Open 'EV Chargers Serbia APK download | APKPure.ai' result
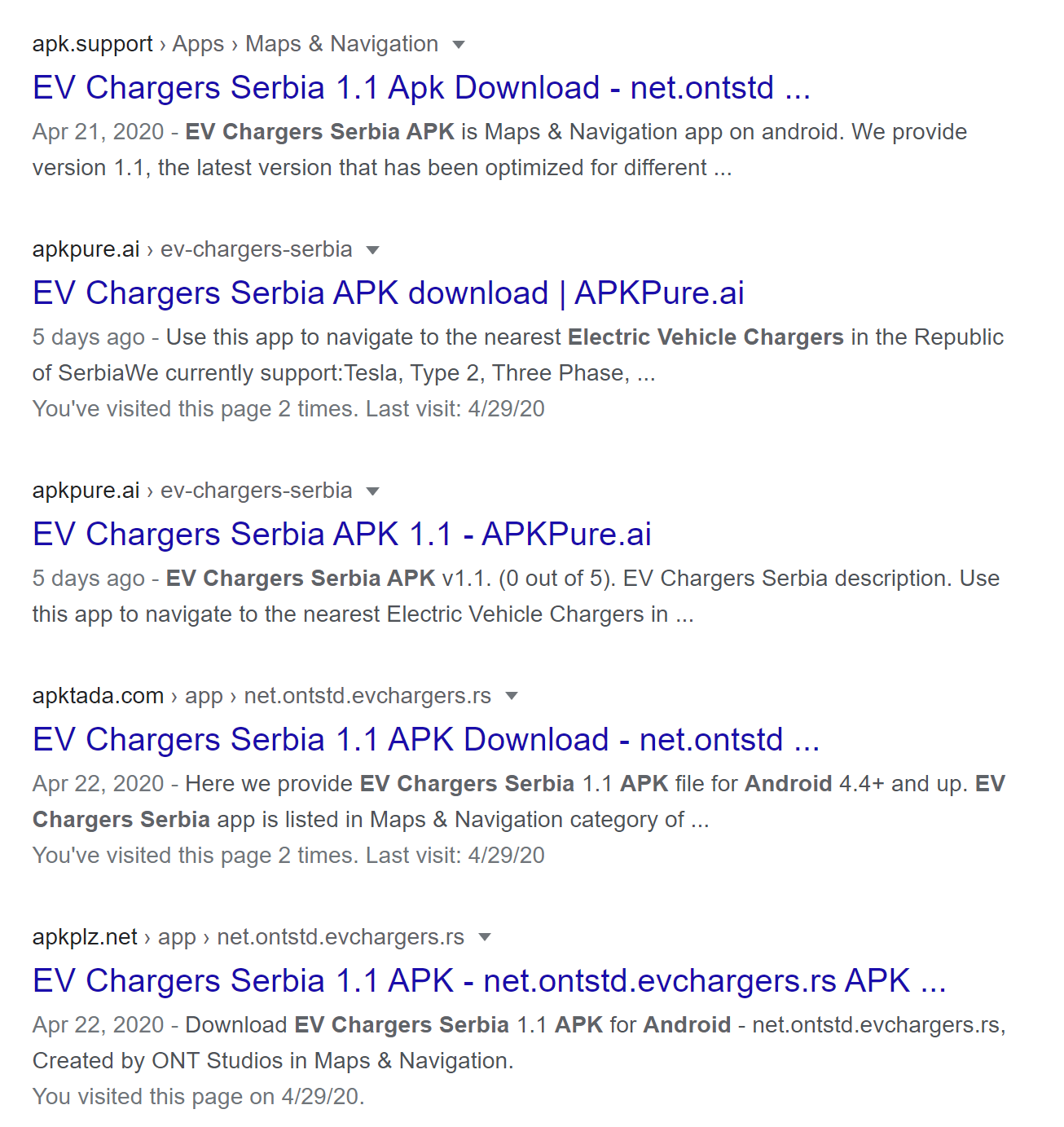Image resolution: width=1064 pixels, height=1127 pixels. pyautogui.click(x=388, y=293)
